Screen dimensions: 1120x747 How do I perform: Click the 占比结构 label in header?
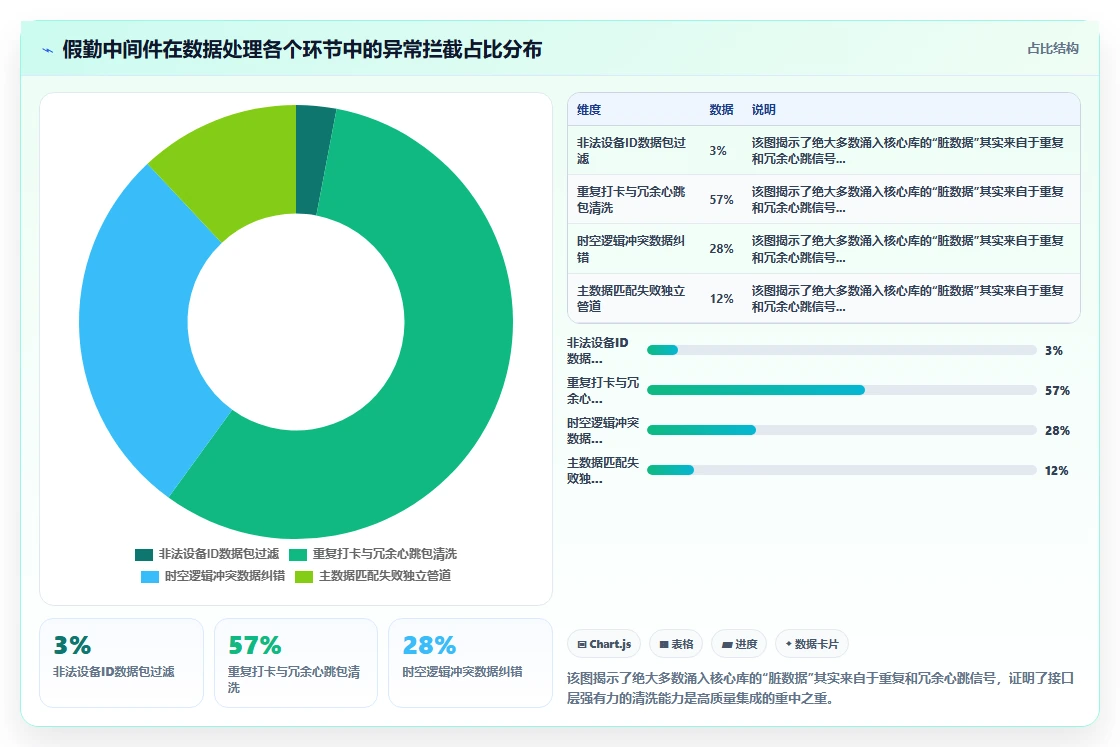[x=1052, y=49]
